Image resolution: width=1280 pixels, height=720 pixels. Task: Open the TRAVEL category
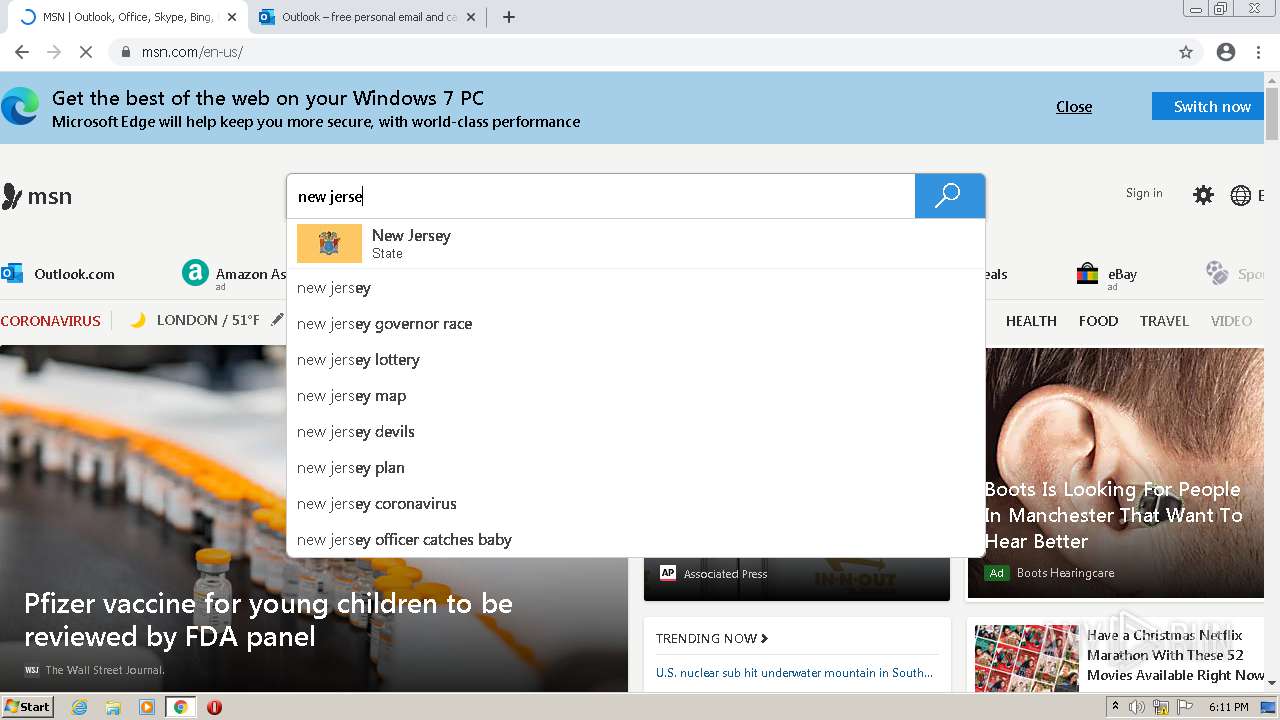pyautogui.click(x=1164, y=321)
